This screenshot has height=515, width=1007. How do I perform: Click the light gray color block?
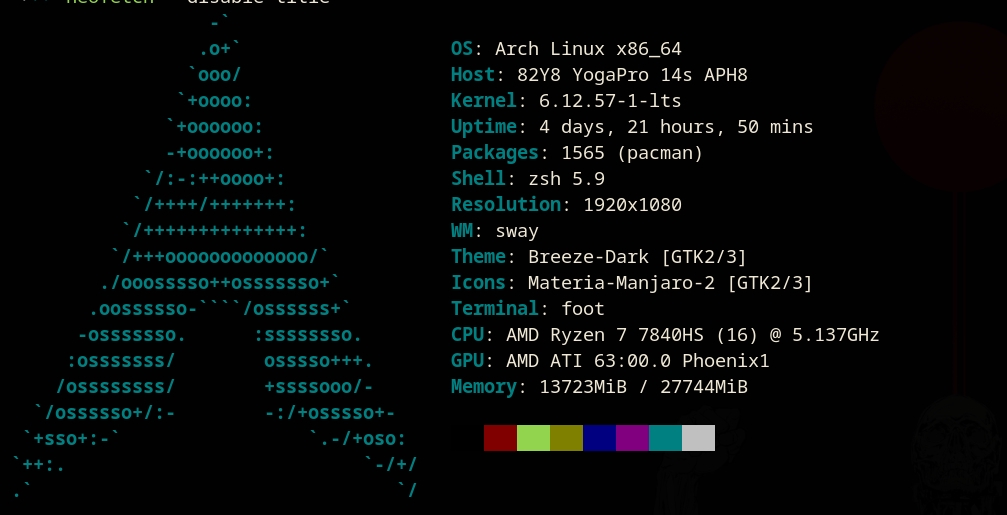(698, 438)
